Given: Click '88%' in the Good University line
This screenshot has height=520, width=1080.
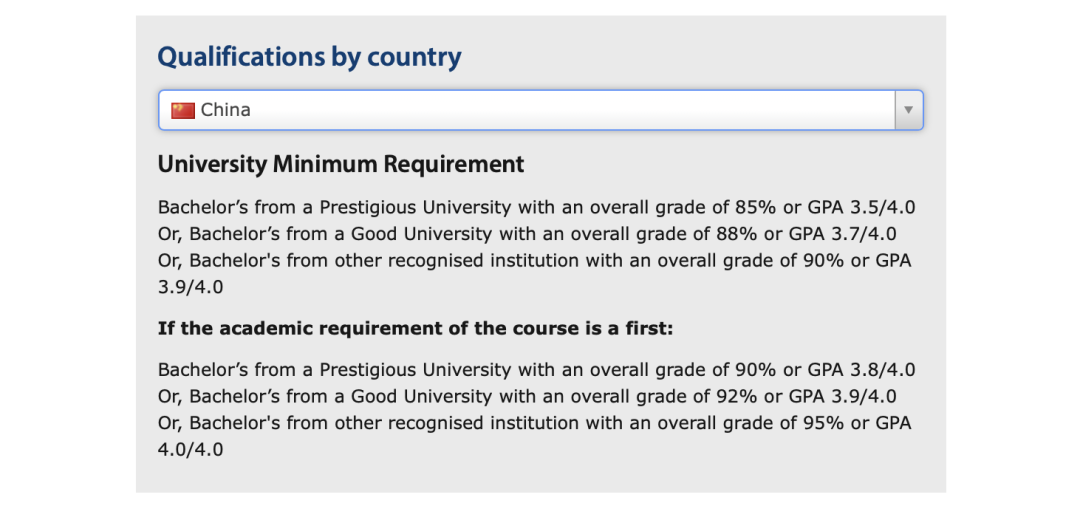Looking at the screenshot, I should click(x=737, y=234).
